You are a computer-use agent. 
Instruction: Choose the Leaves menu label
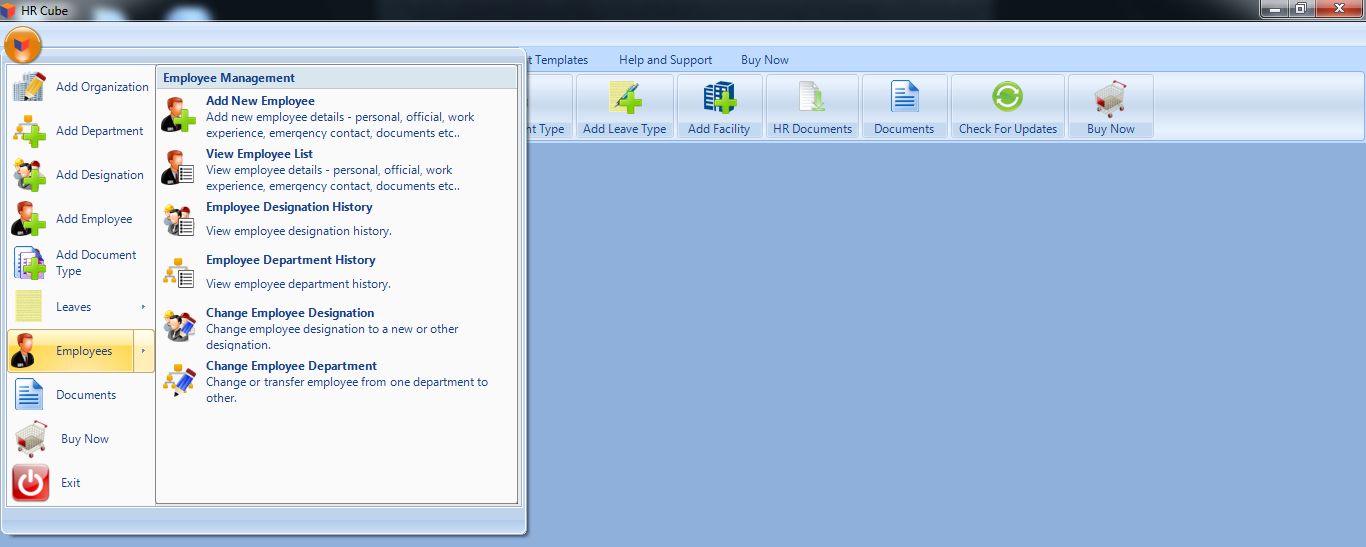point(73,307)
